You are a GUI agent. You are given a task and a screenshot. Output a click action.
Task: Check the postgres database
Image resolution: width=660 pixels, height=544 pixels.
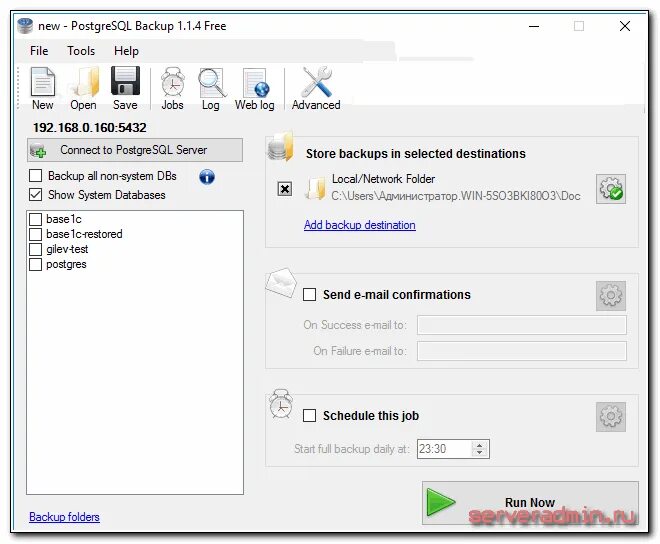click(x=35, y=264)
